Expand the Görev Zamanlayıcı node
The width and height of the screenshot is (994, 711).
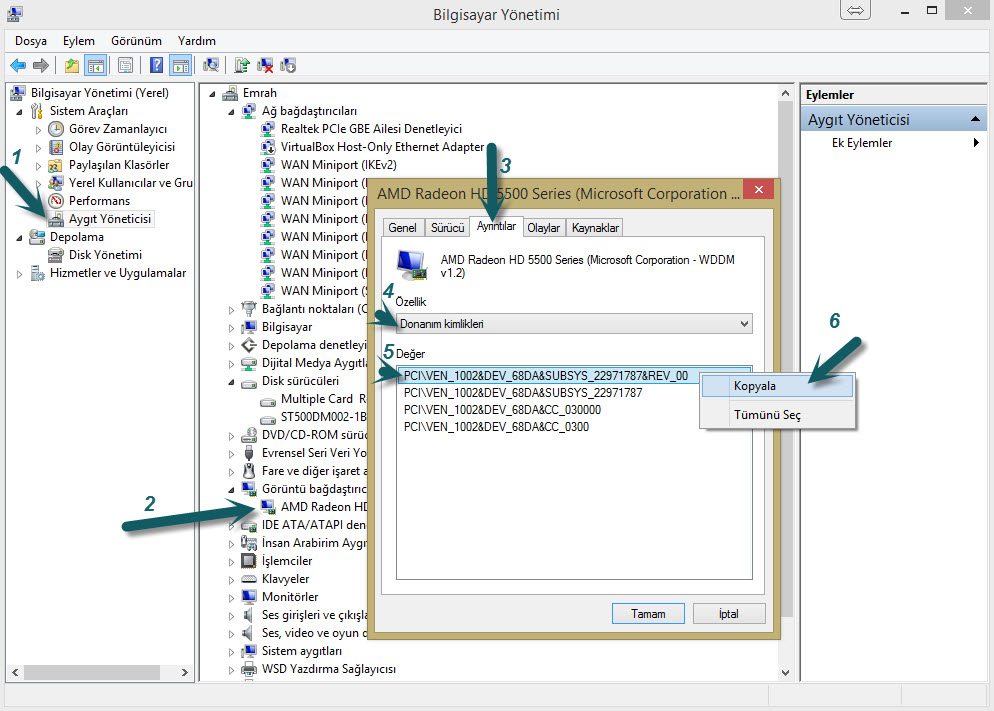click(x=39, y=130)
